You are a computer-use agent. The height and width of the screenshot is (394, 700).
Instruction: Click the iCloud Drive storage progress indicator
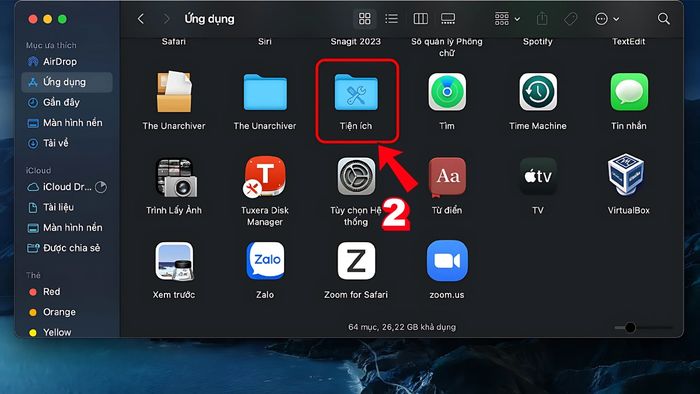coord(101,187)
